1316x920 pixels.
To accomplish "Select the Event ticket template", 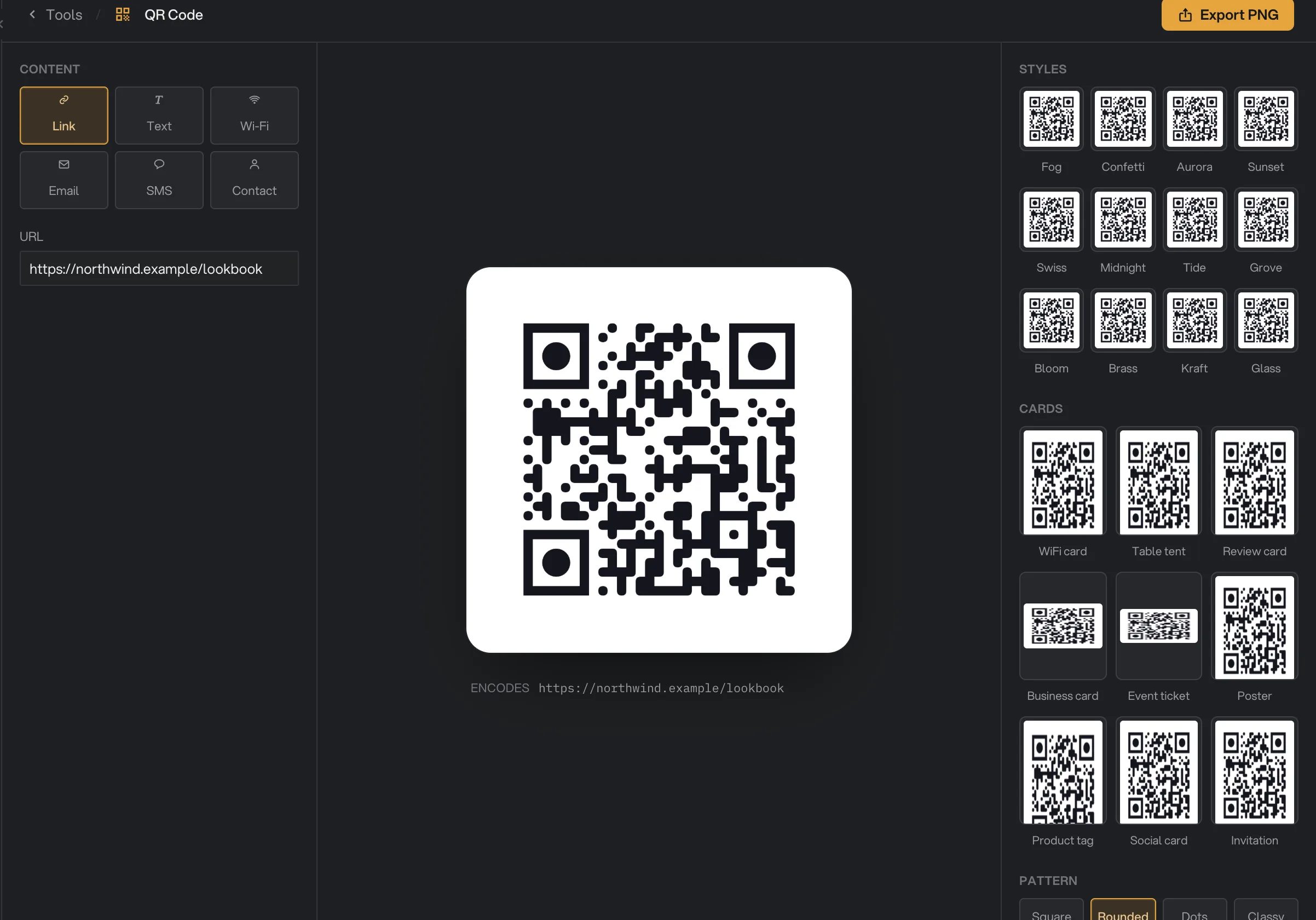I will [x=1158, y=626].
